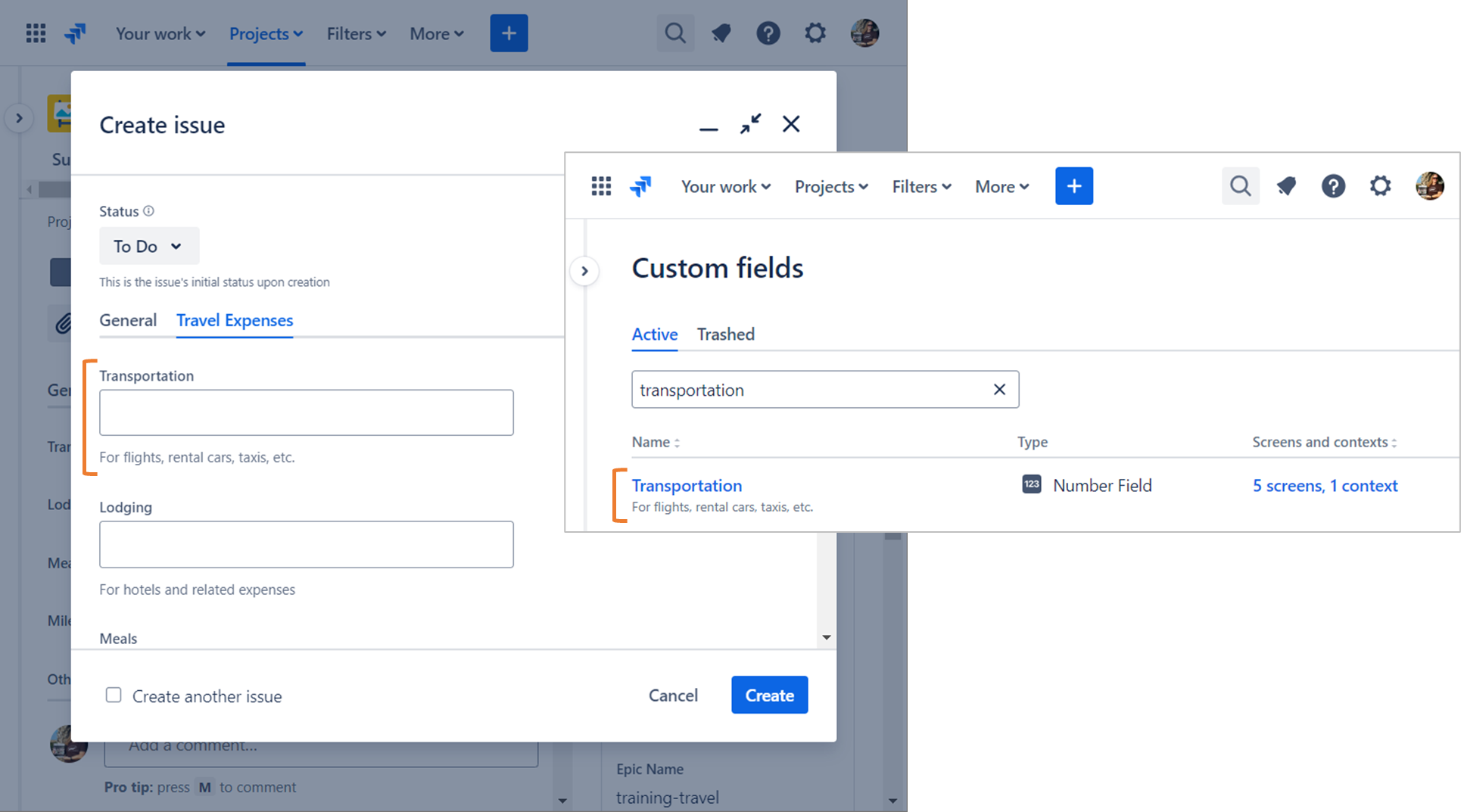Expand sidebar arrow in background Jira window

[x=19, y=118]
